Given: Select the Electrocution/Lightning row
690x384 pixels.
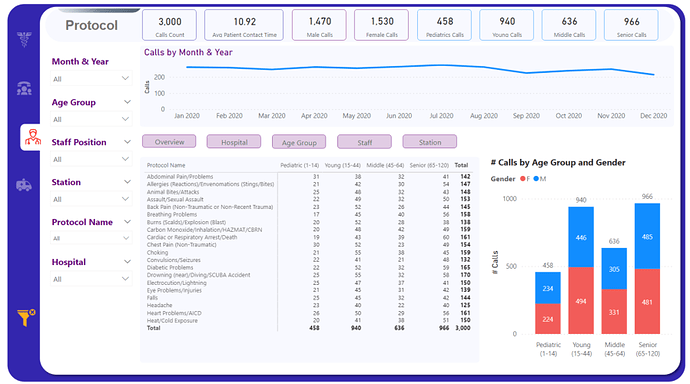Looking at the screenshot, I should click(x=308, y=283).
